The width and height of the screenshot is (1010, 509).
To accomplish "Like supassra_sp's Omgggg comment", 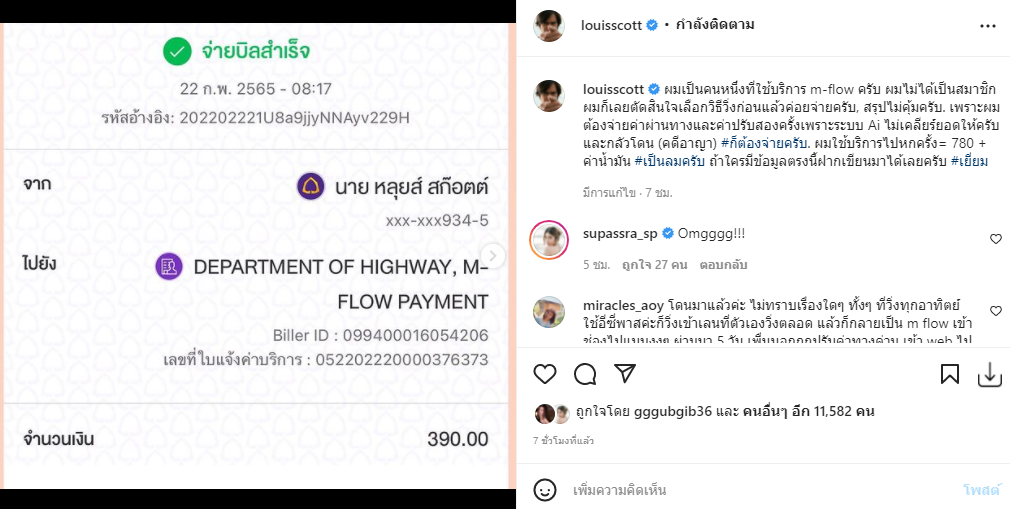I will click(996, 239).
